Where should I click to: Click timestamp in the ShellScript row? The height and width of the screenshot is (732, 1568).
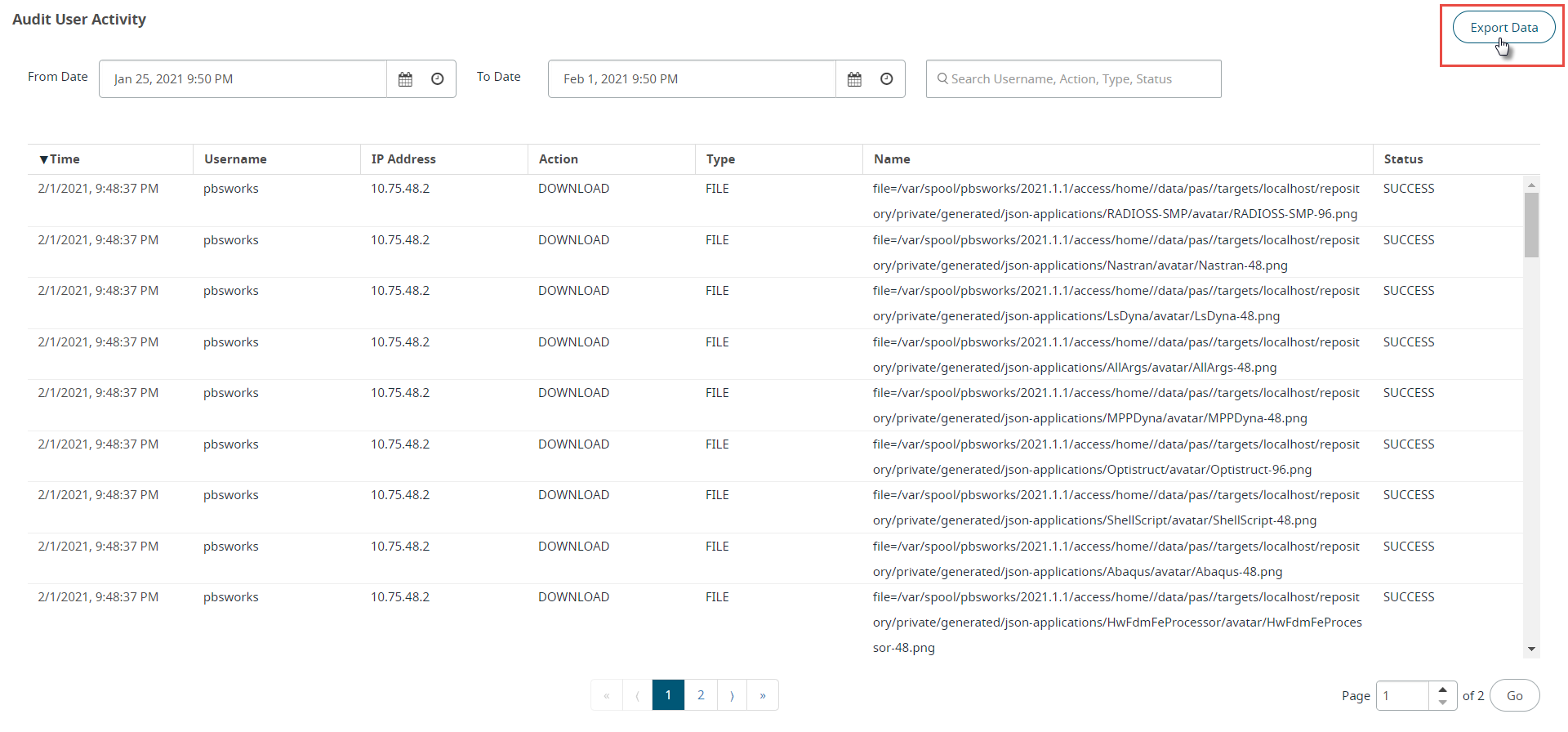[x=98, y=495]
